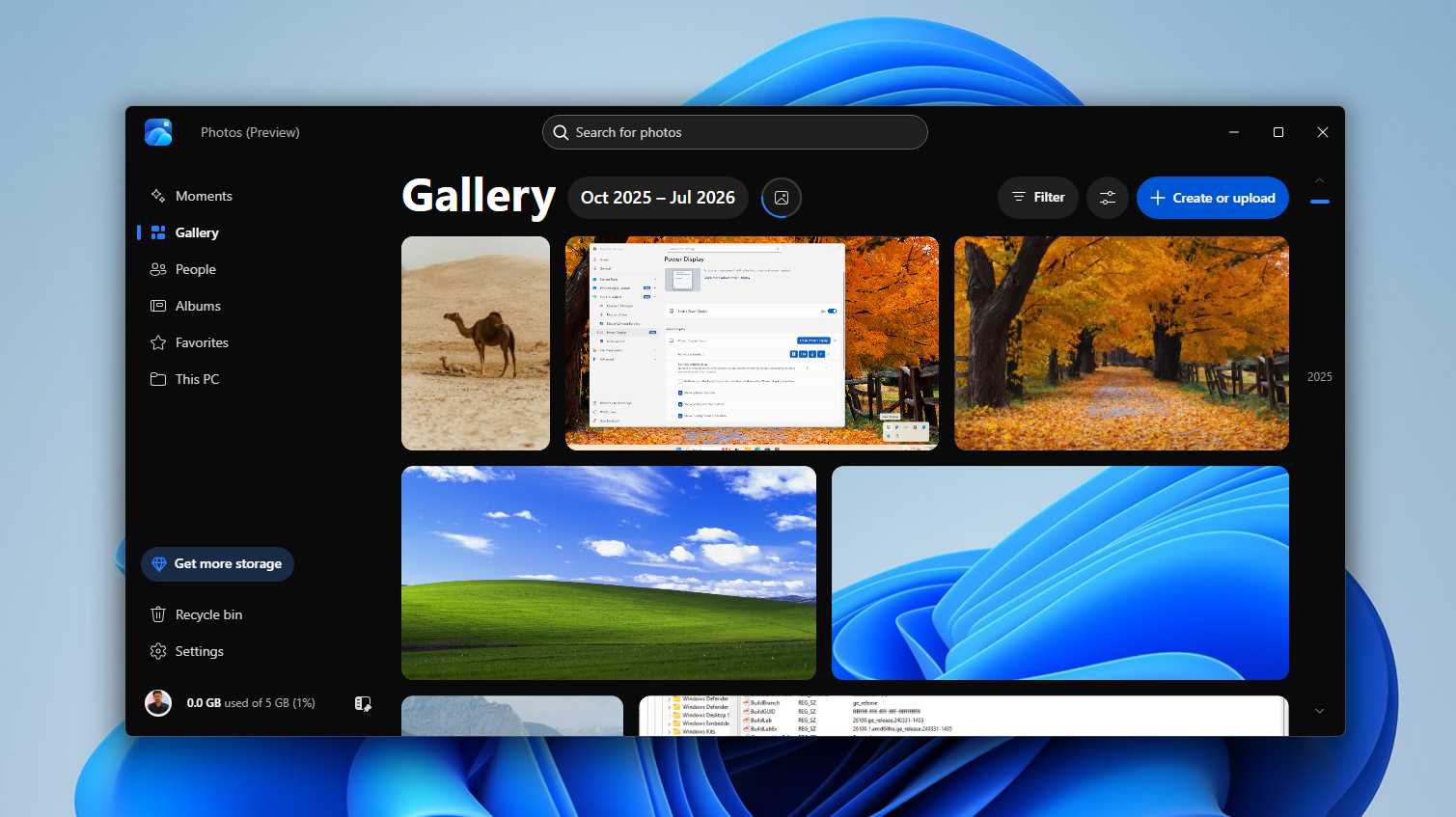
Task: Minimize the Photos window
Action: point(1234,132)
